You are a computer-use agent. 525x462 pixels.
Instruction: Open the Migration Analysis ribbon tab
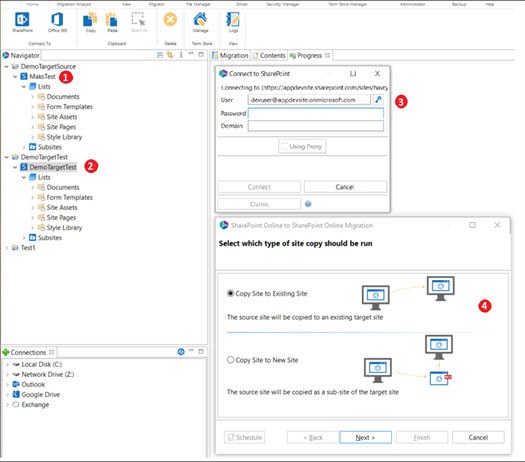(74, 4)
